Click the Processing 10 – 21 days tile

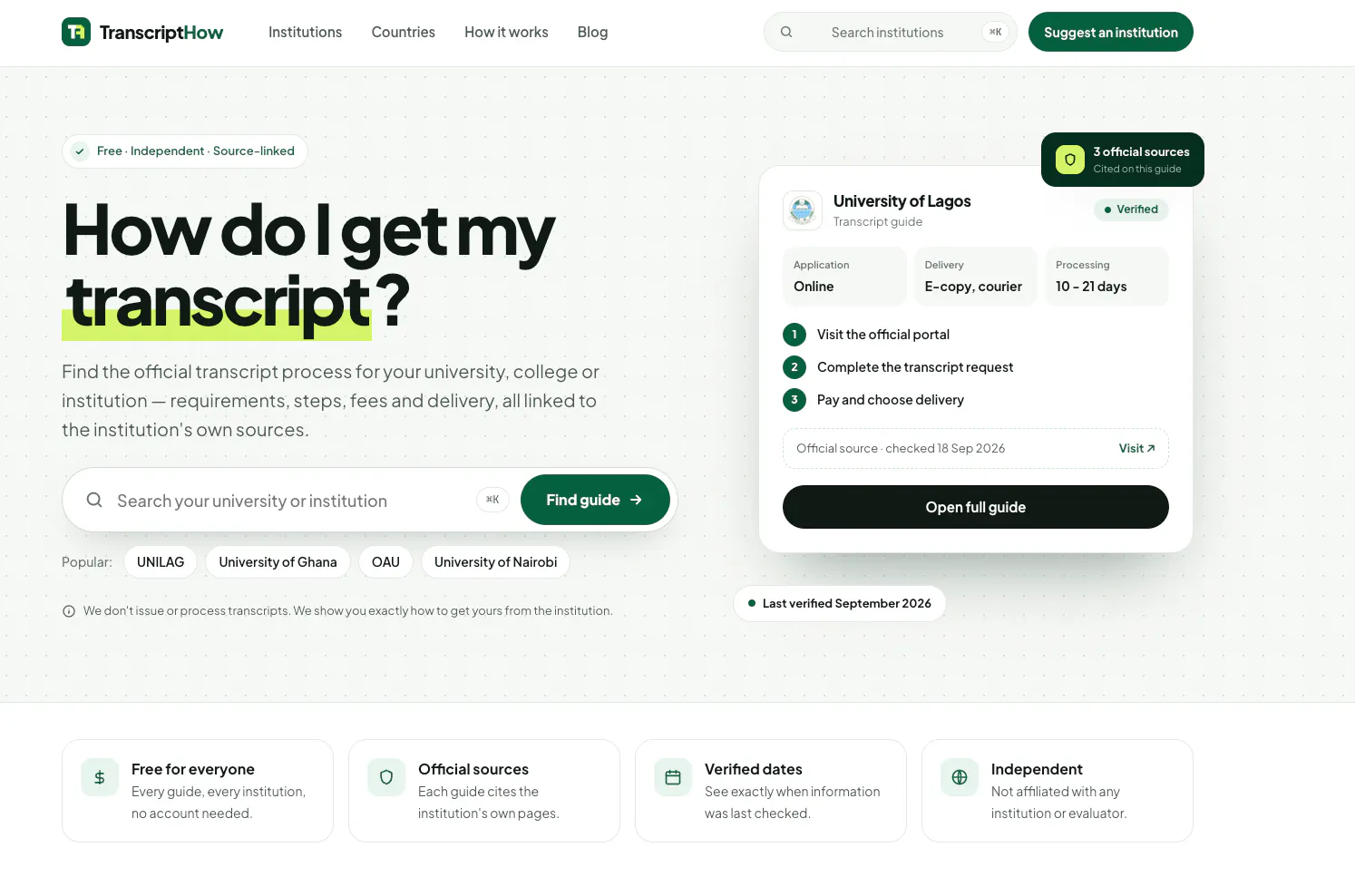pyautogui.click(x=1106, y=277)
